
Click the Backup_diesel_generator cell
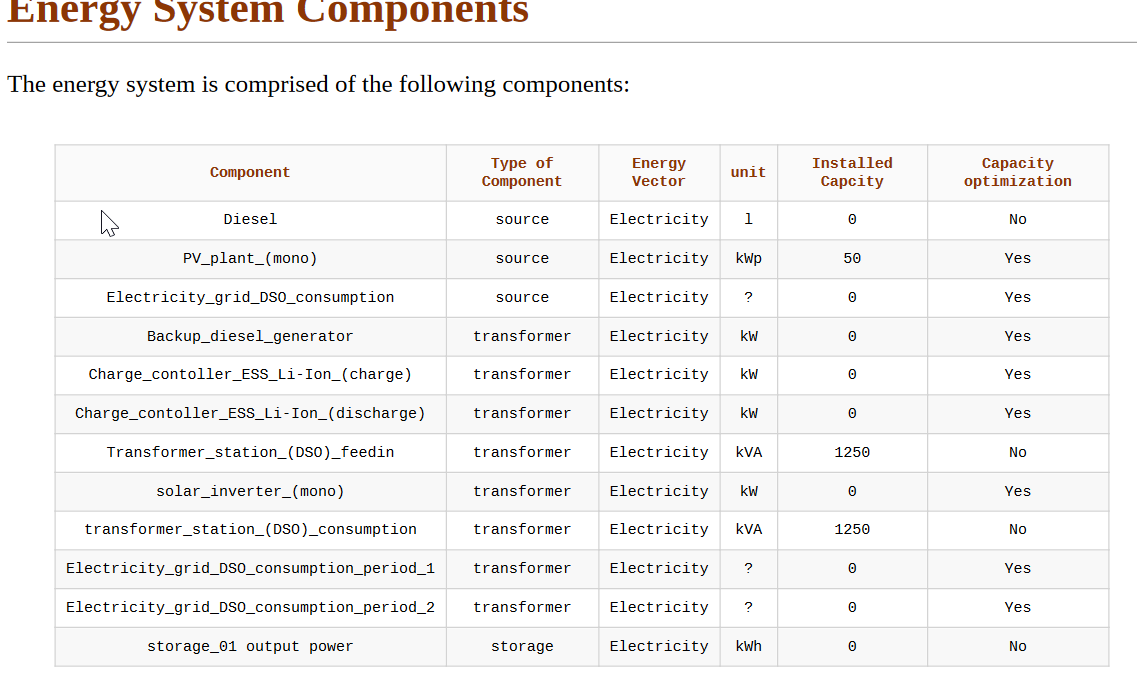[x=250, y=337]
